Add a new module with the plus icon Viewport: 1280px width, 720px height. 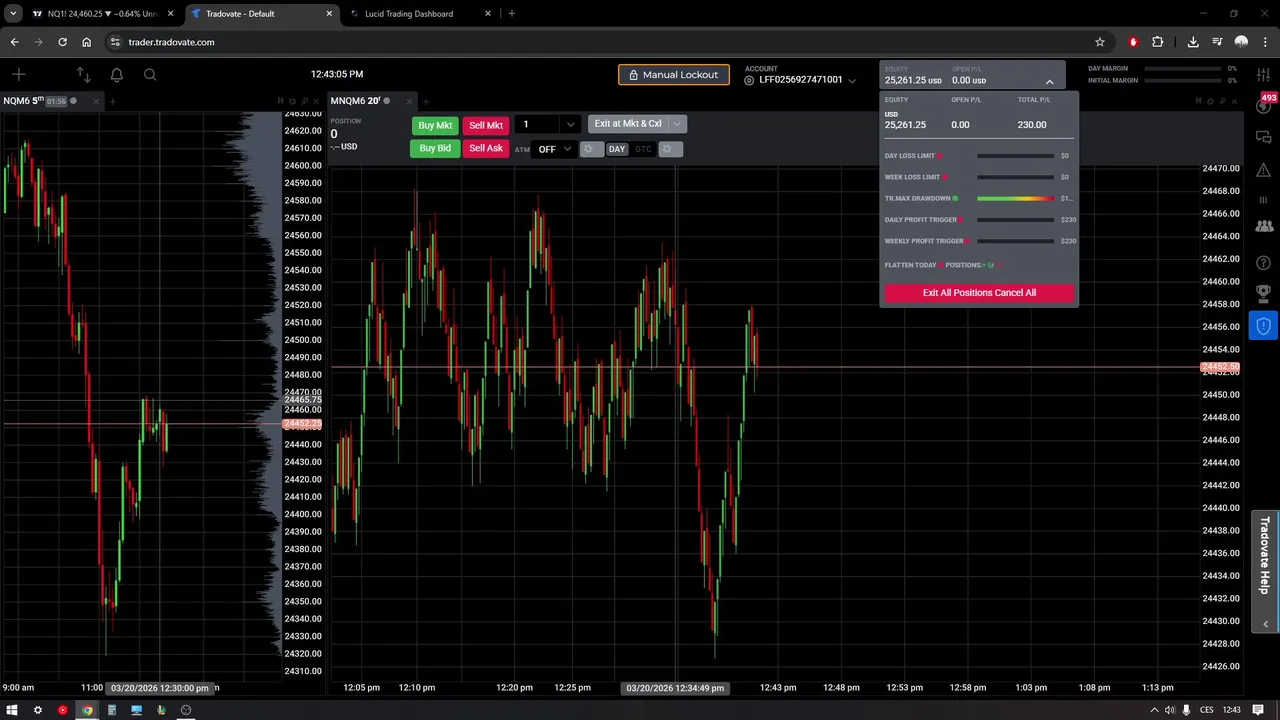(x=18, y=74)
